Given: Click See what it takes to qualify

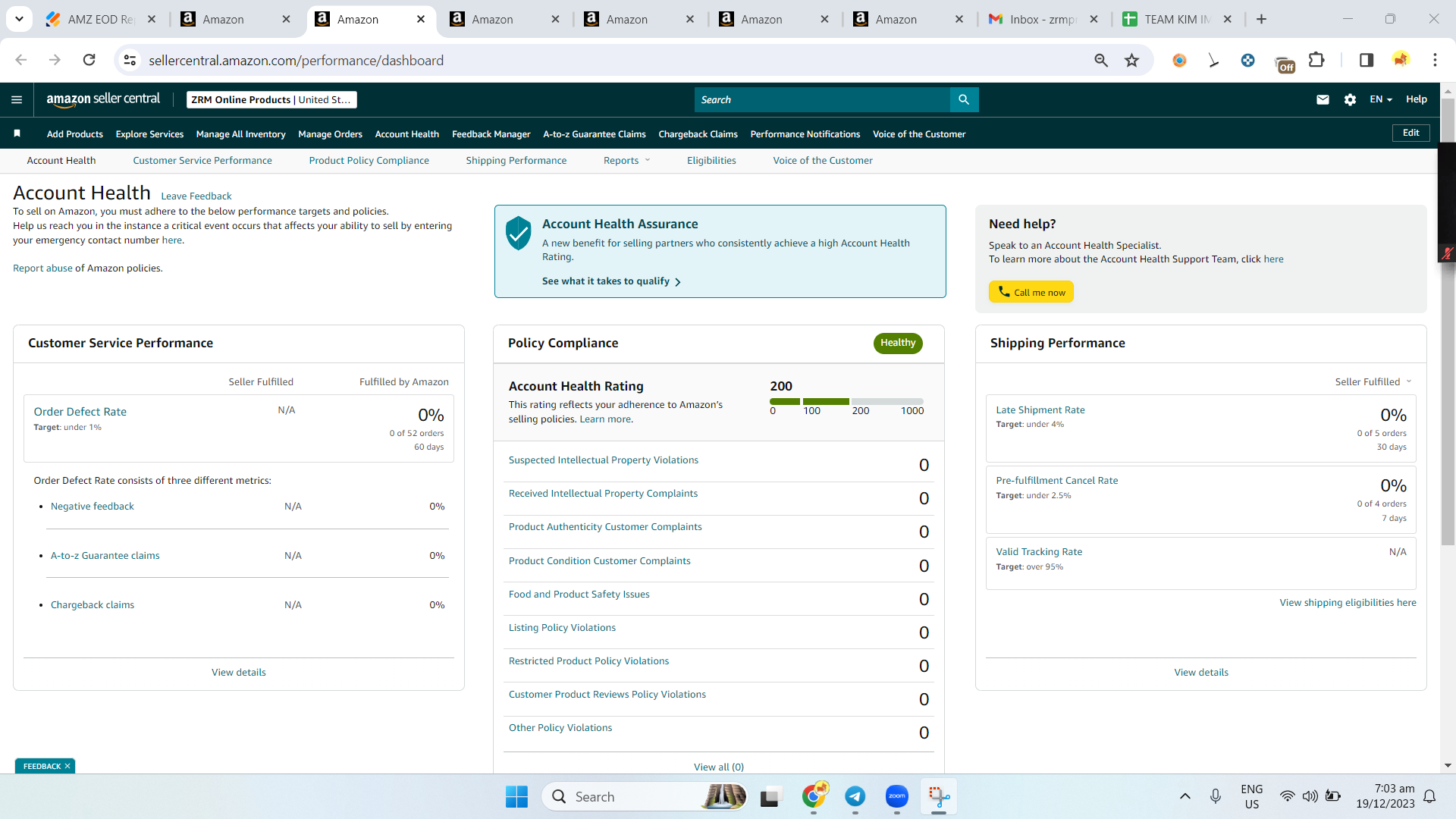Looking at the screenshot, I should [x=611, y=281].
